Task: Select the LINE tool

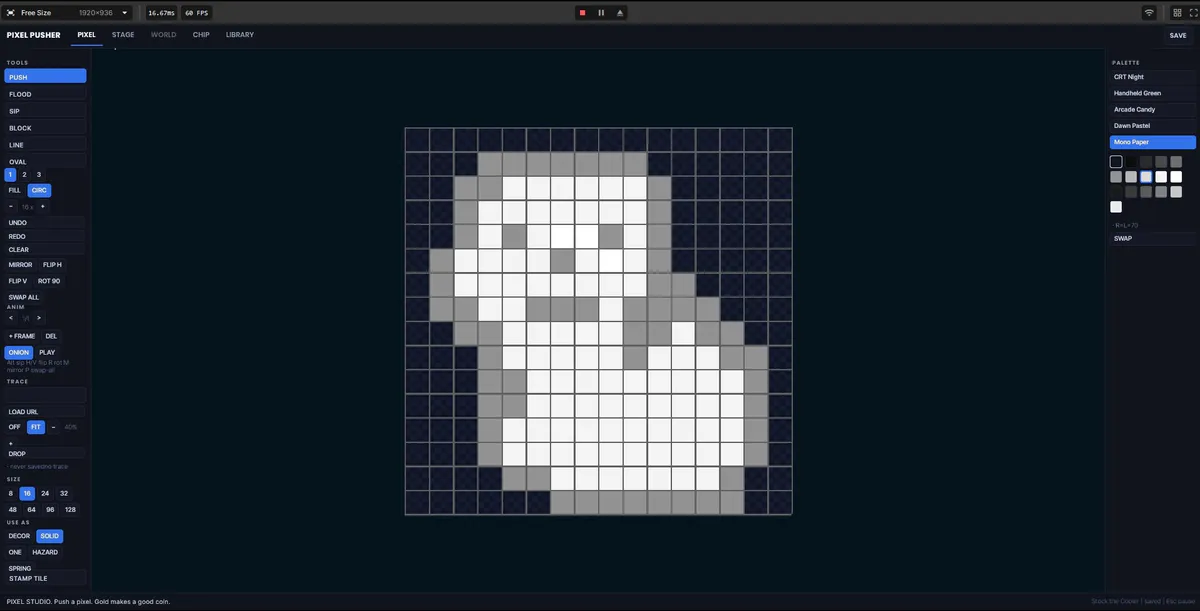Action: coord(45,145)
